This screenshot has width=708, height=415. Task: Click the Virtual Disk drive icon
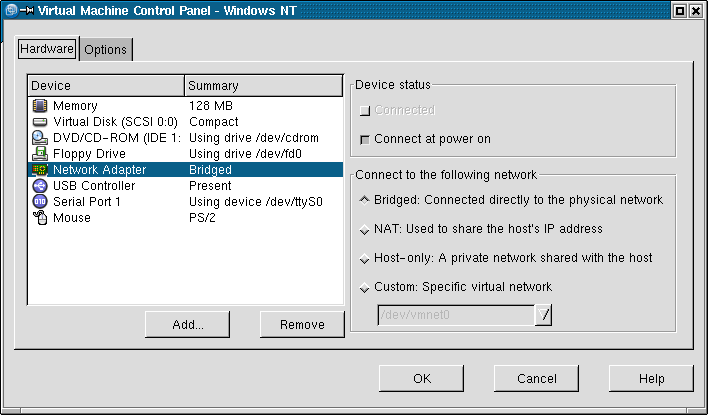pyautogui.click(x=40, y=122)
